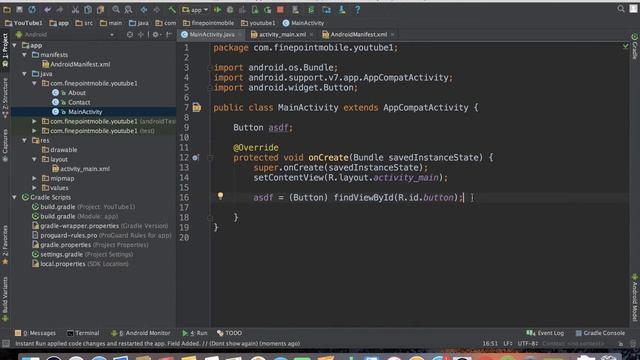Viewport: 640px width, 360px height.
Task: Click the Make Project hammer icon
Action: coord(172,9)
